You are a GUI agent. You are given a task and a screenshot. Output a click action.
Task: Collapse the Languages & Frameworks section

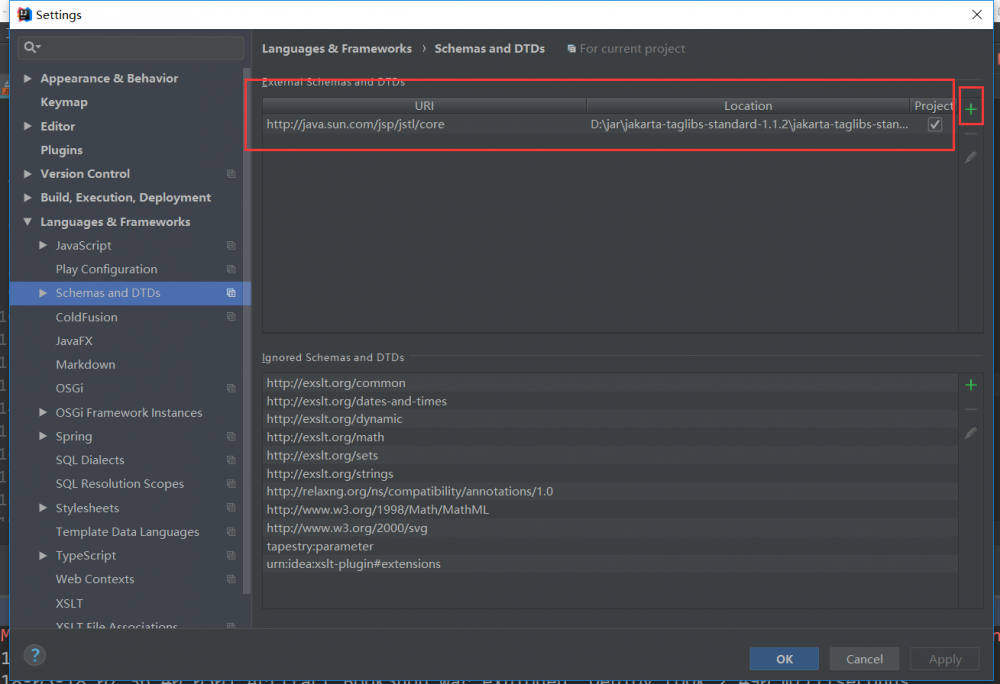point(27,221)
